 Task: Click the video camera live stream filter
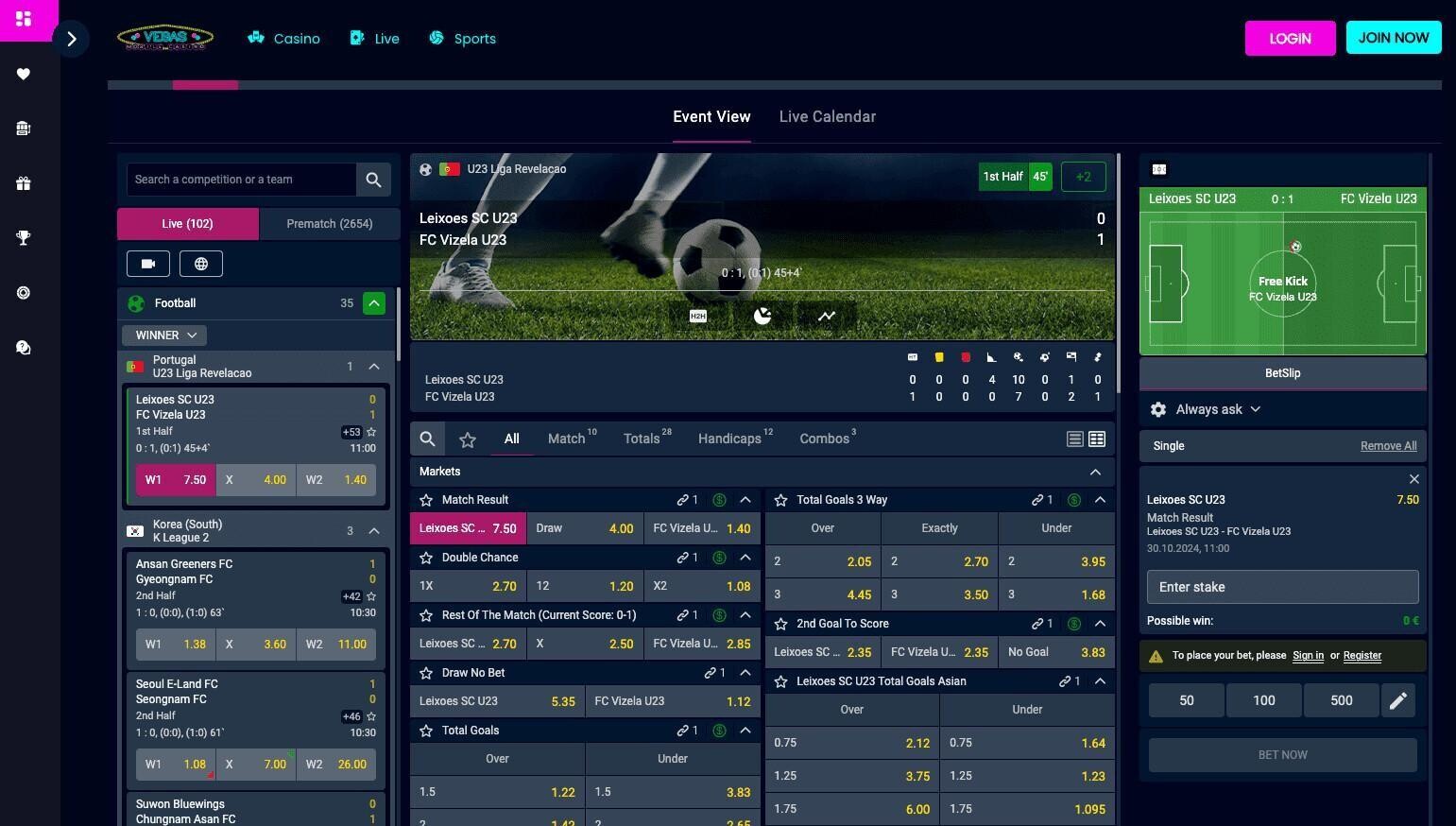148,264
